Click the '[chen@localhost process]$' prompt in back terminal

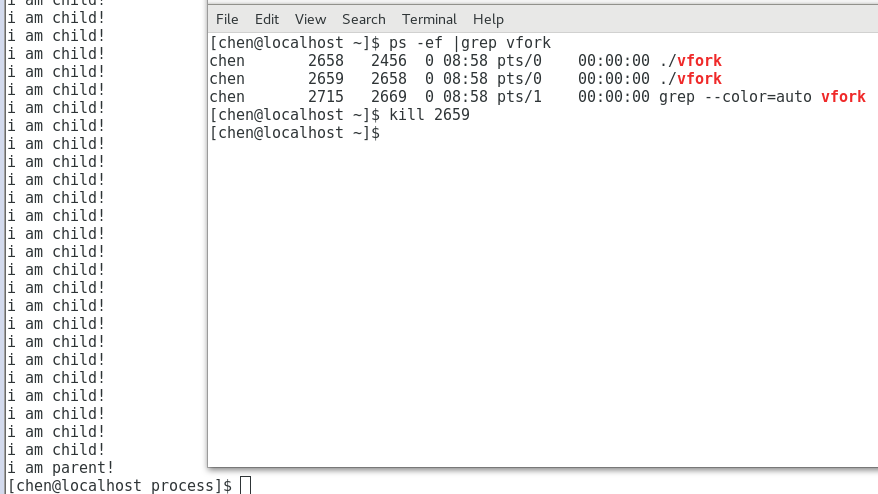(x=120, y=486)
